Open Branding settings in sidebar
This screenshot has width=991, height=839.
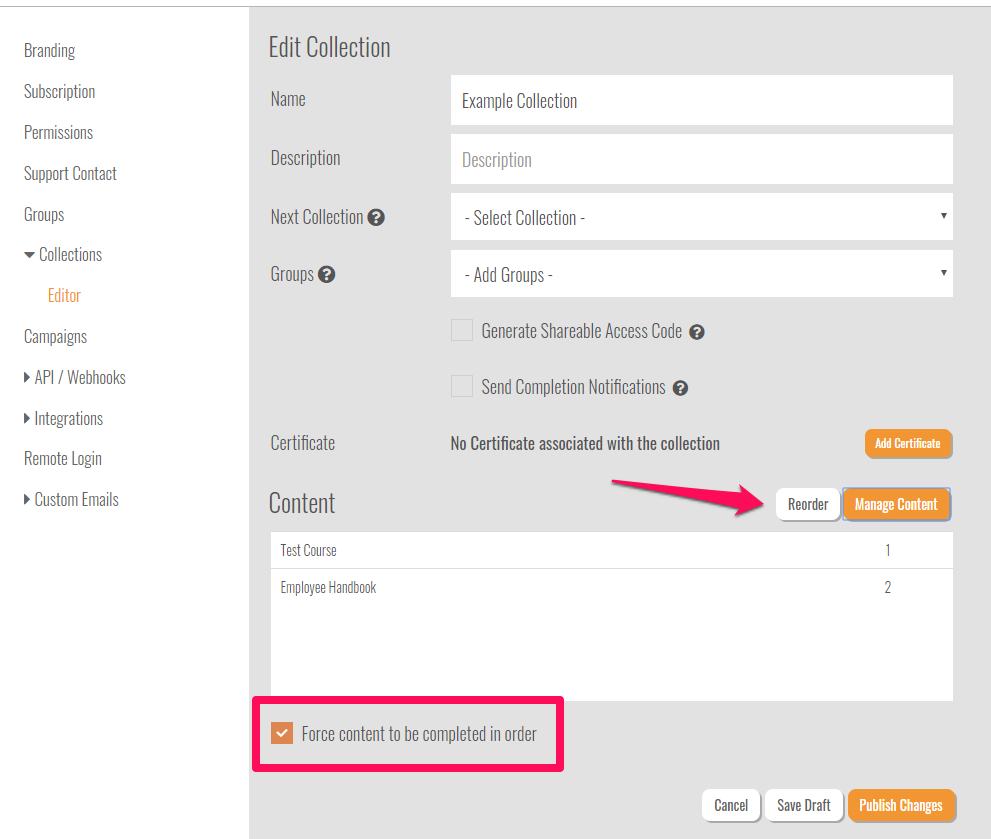pyautogui.click(x=49, y=51)
